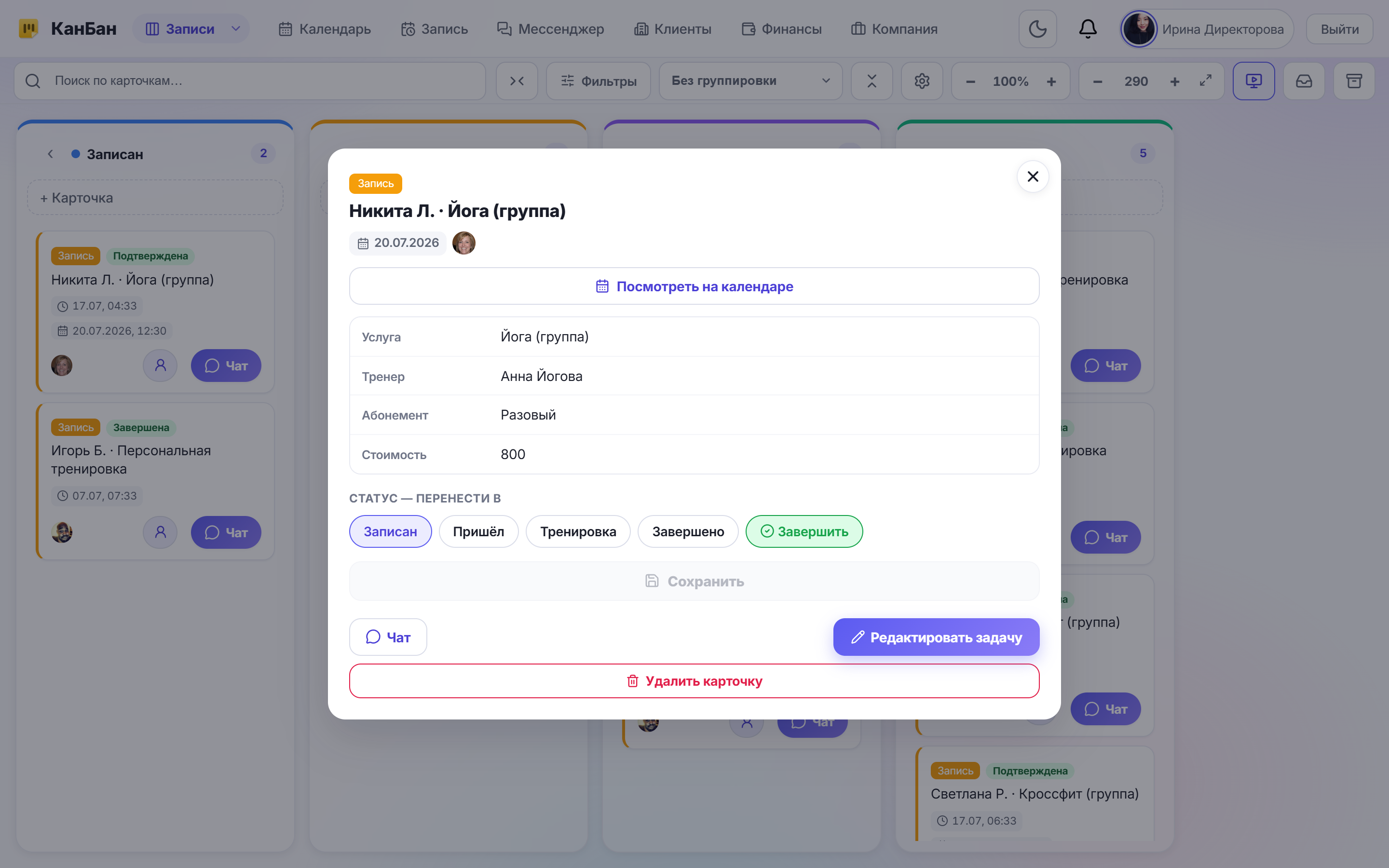Go to the Календарь menu item
1389x868 pixels.
325,29
